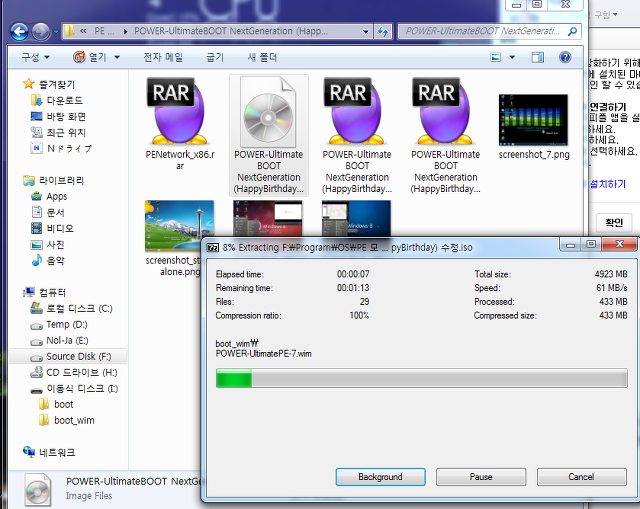Select the RAR archive left of screenshot_7.png
The height and width of the screenshot is (509, 640).
[445, 112]
